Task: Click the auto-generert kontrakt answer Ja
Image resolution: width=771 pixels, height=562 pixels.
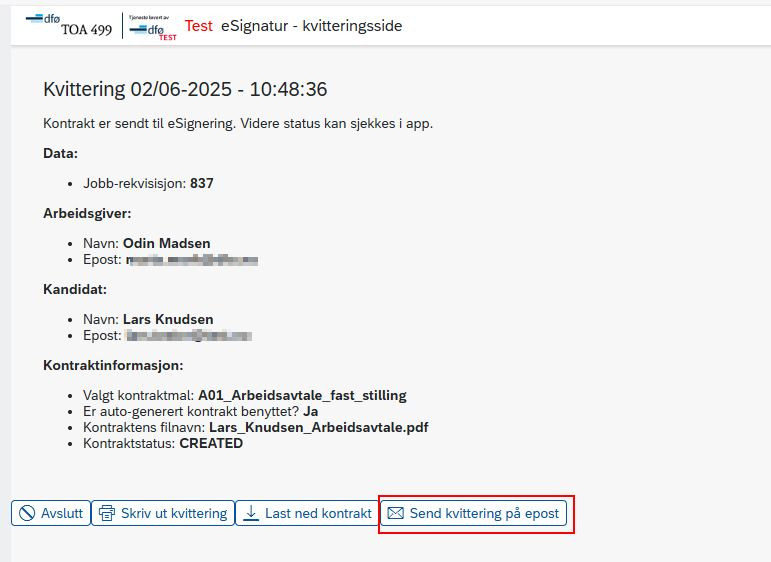Action: pyautogui.click(x=311, y=412)
